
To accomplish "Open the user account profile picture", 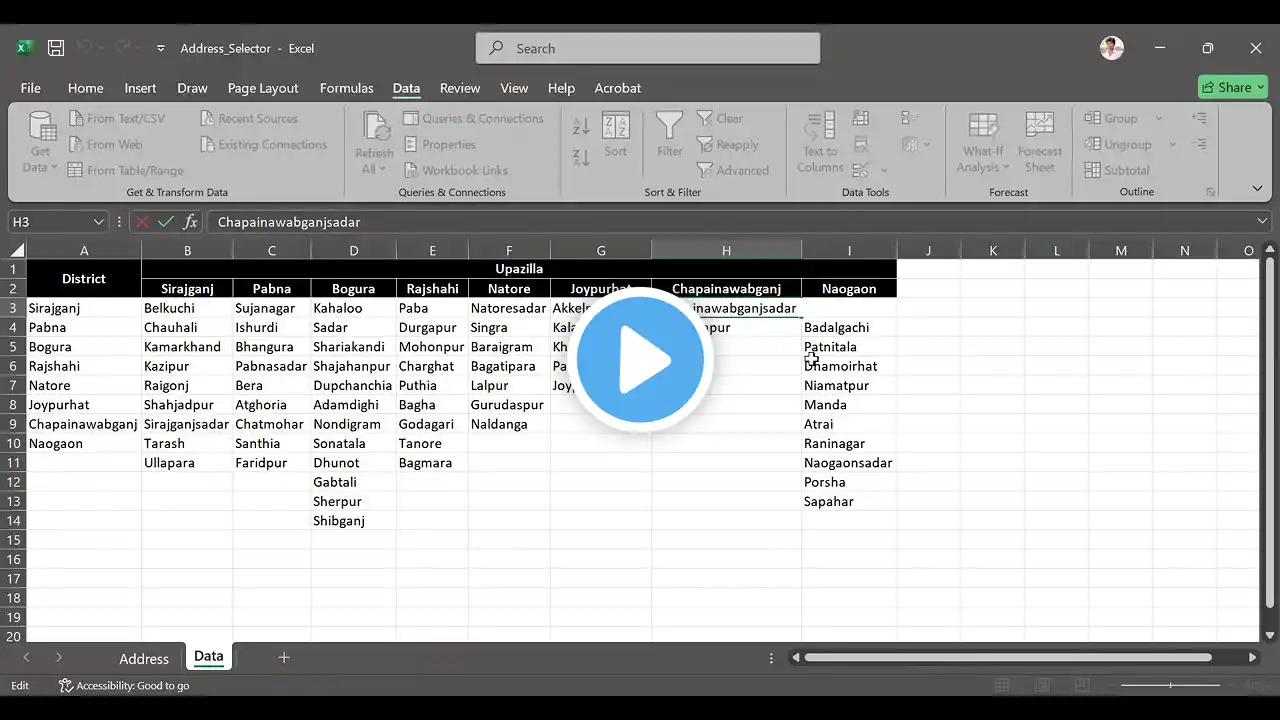I will point(1111,48).
